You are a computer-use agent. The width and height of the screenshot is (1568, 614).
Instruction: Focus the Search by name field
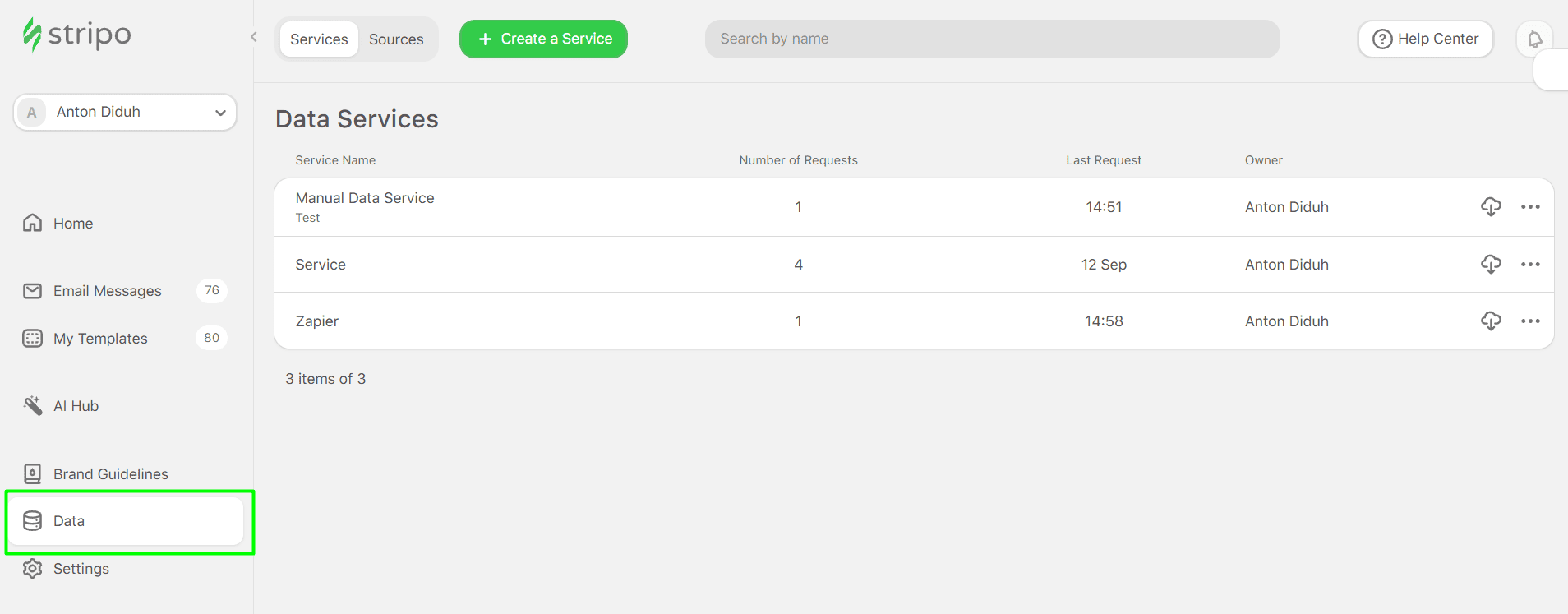pyautogui.click(x=992, y=39)
